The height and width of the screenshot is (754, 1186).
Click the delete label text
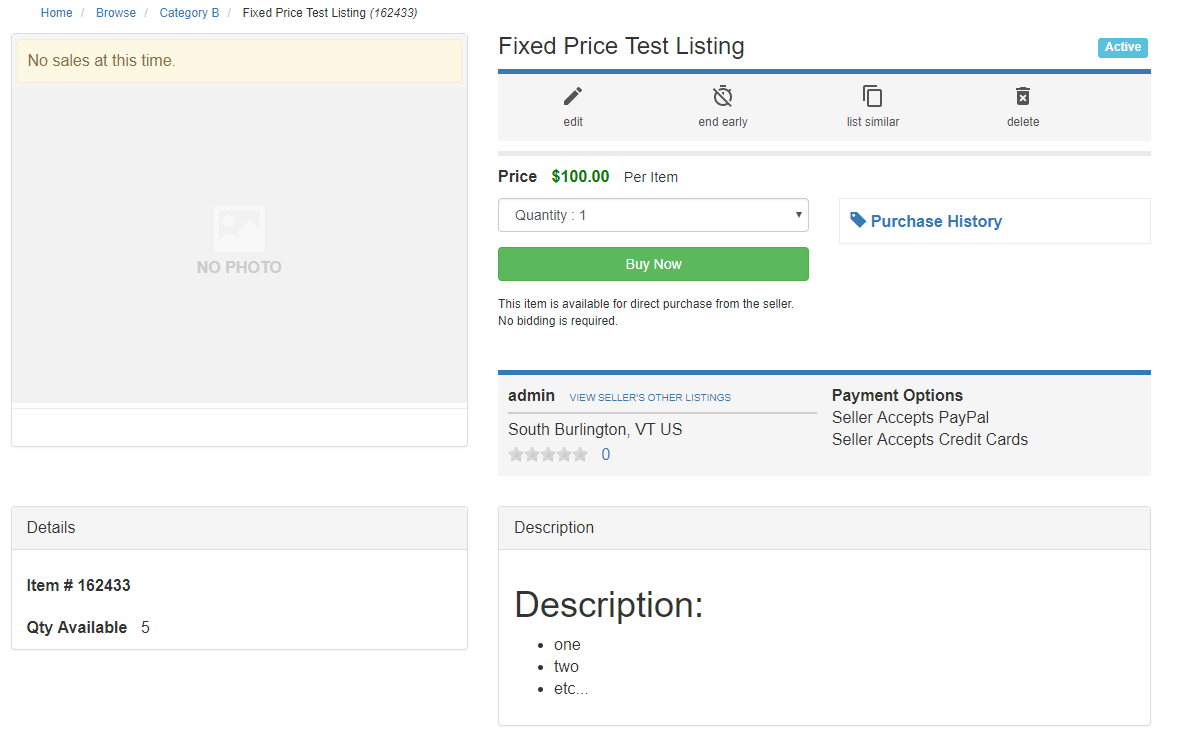point(1023,122)
